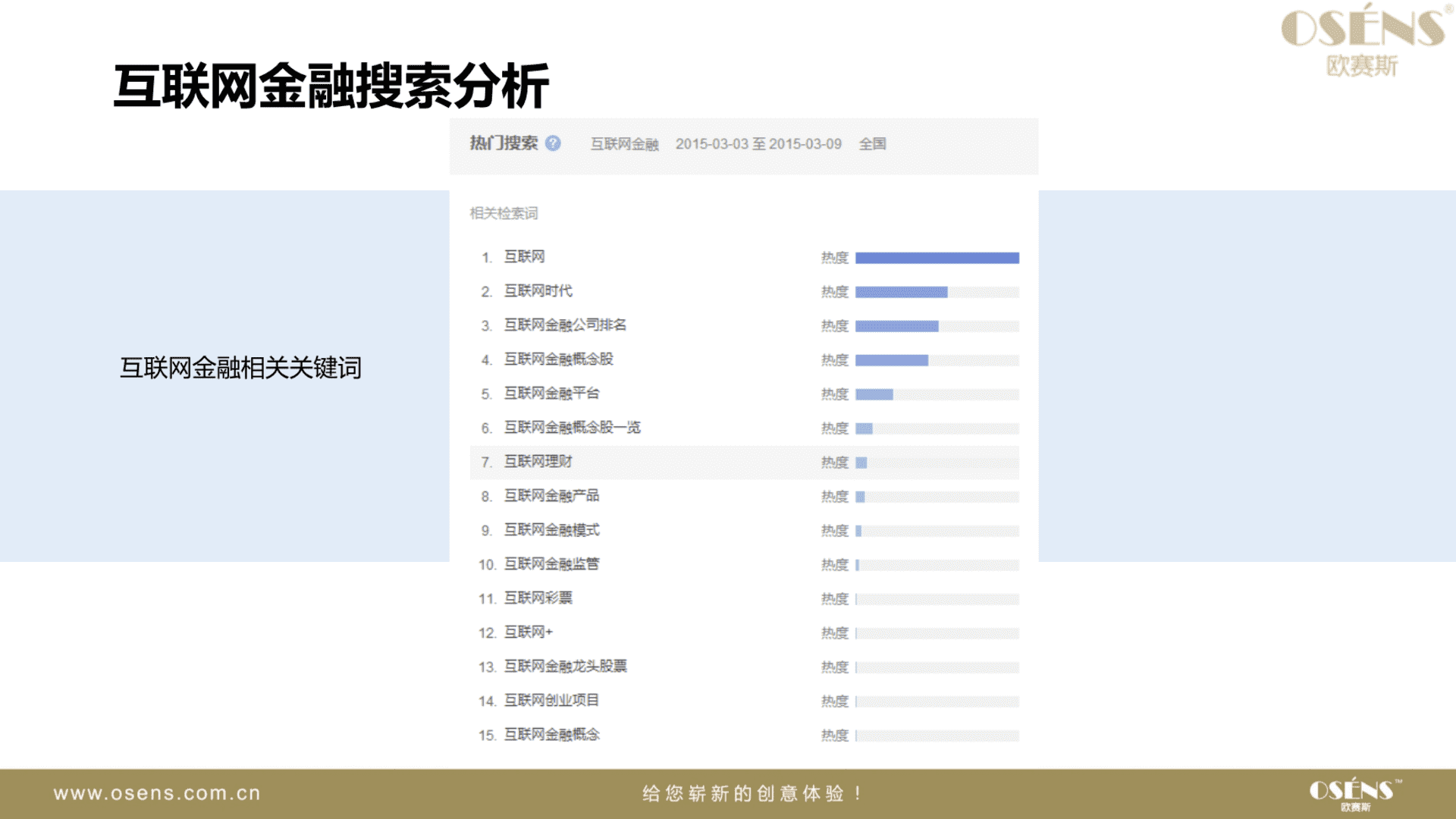Select keyword 互联网金融概念股一览

point(572,428)
